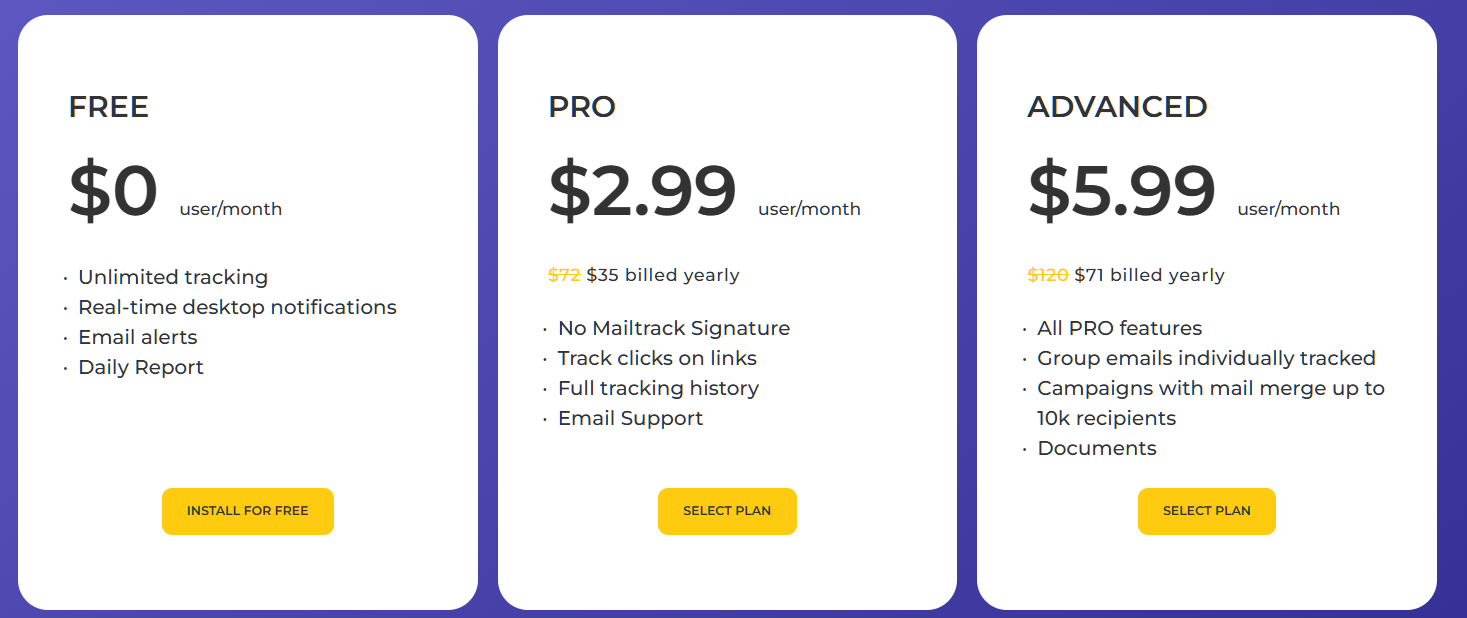Click the No Mailtrack Signature feature
Image resolution: width=1467 pixels, height=618 pixels.
click(x=674, y=328)
